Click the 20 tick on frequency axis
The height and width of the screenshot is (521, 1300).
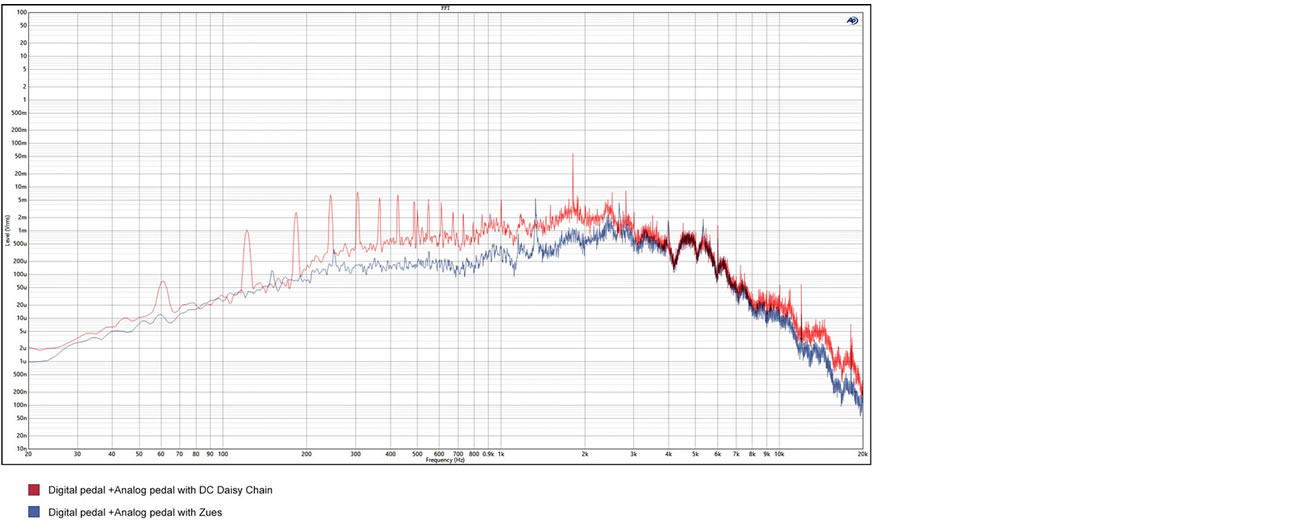pos(28,454)
